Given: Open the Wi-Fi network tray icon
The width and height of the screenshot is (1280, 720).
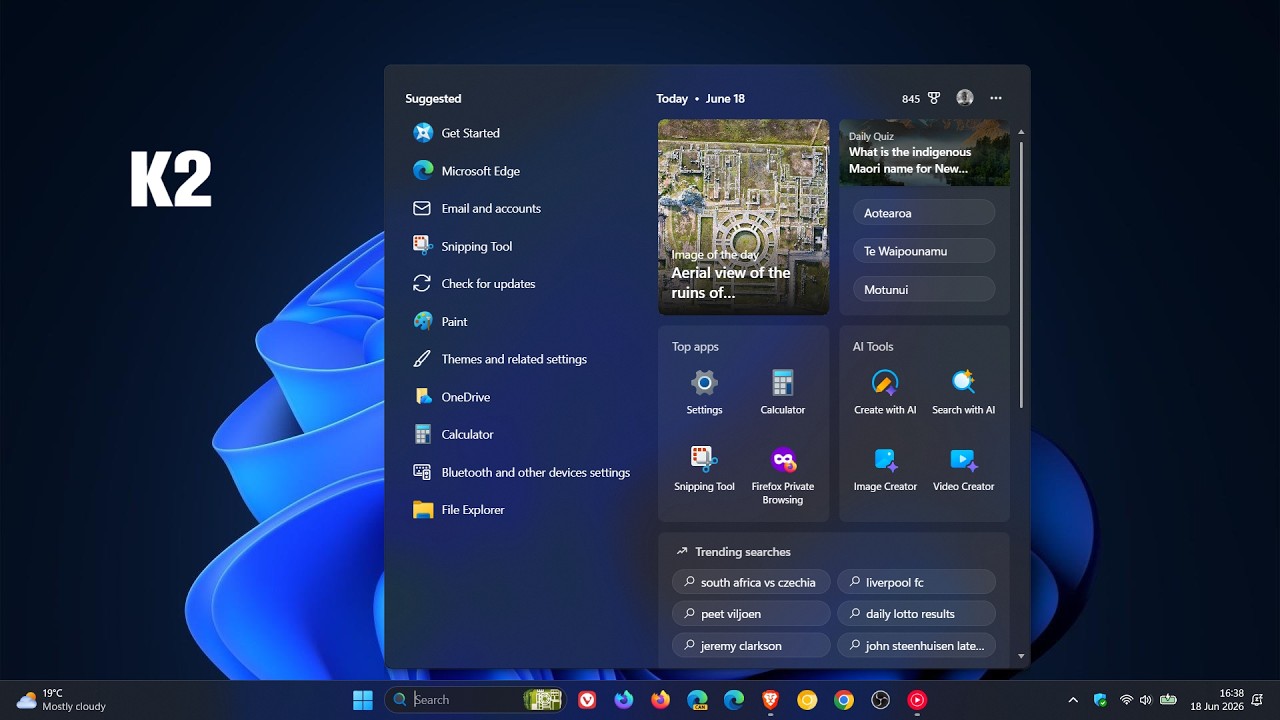Looking at the screenshot, I should click(1127, 700).
